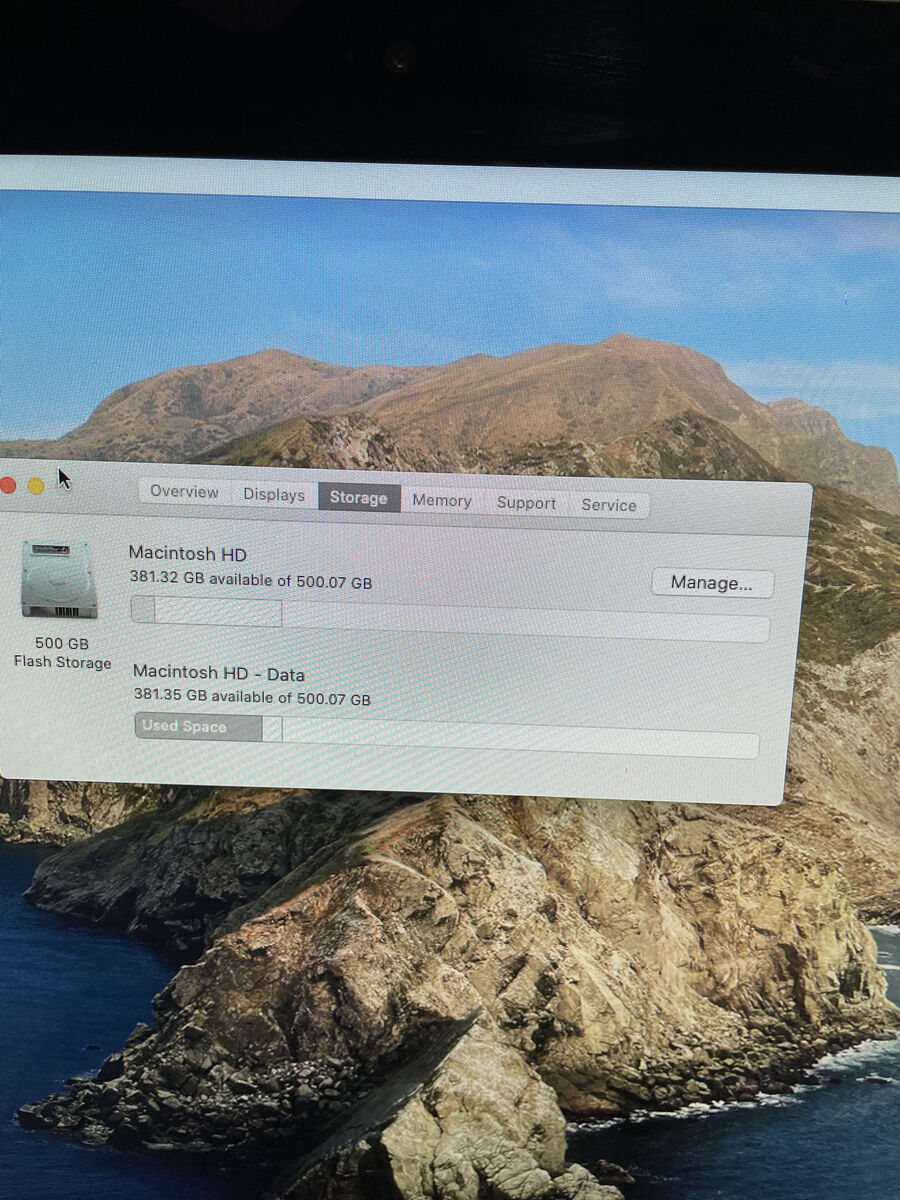Viewport: 900px width, 1200px height.
Task: Select the Storage tab
Action: tap(358, 498)
